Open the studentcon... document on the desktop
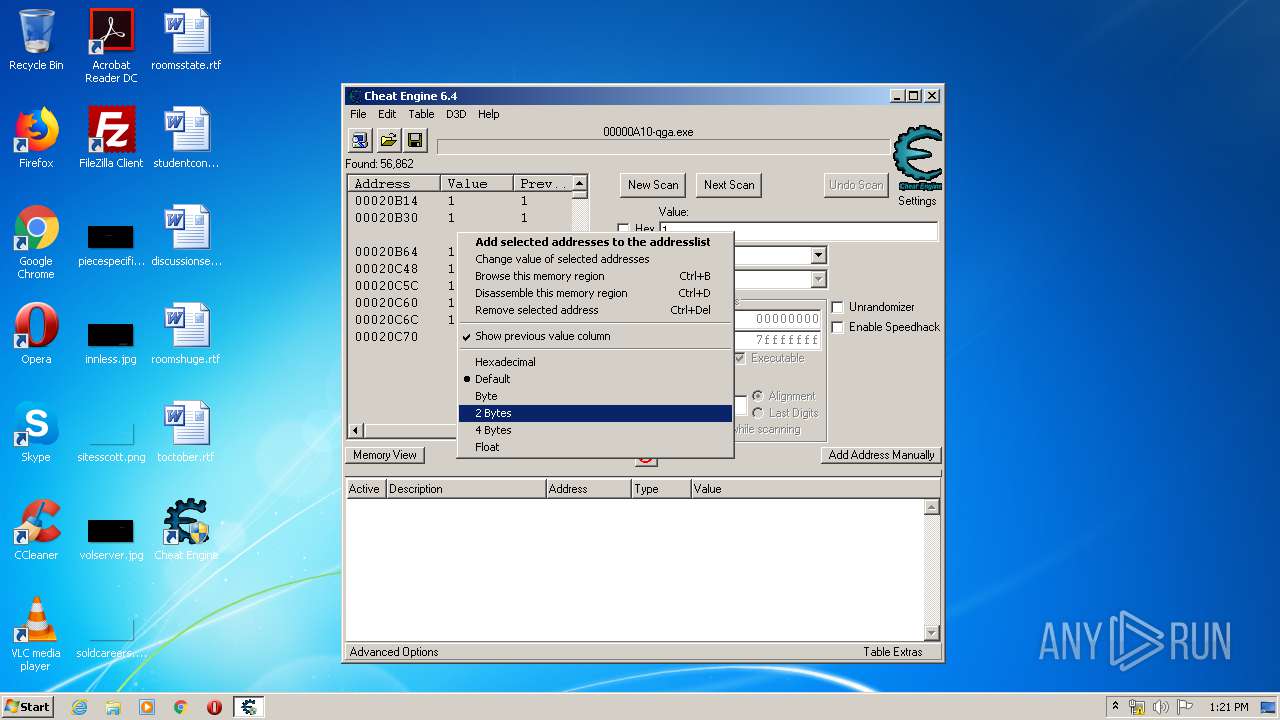The height and width of the screenshot is (720, 1280). tap(186, 138)
